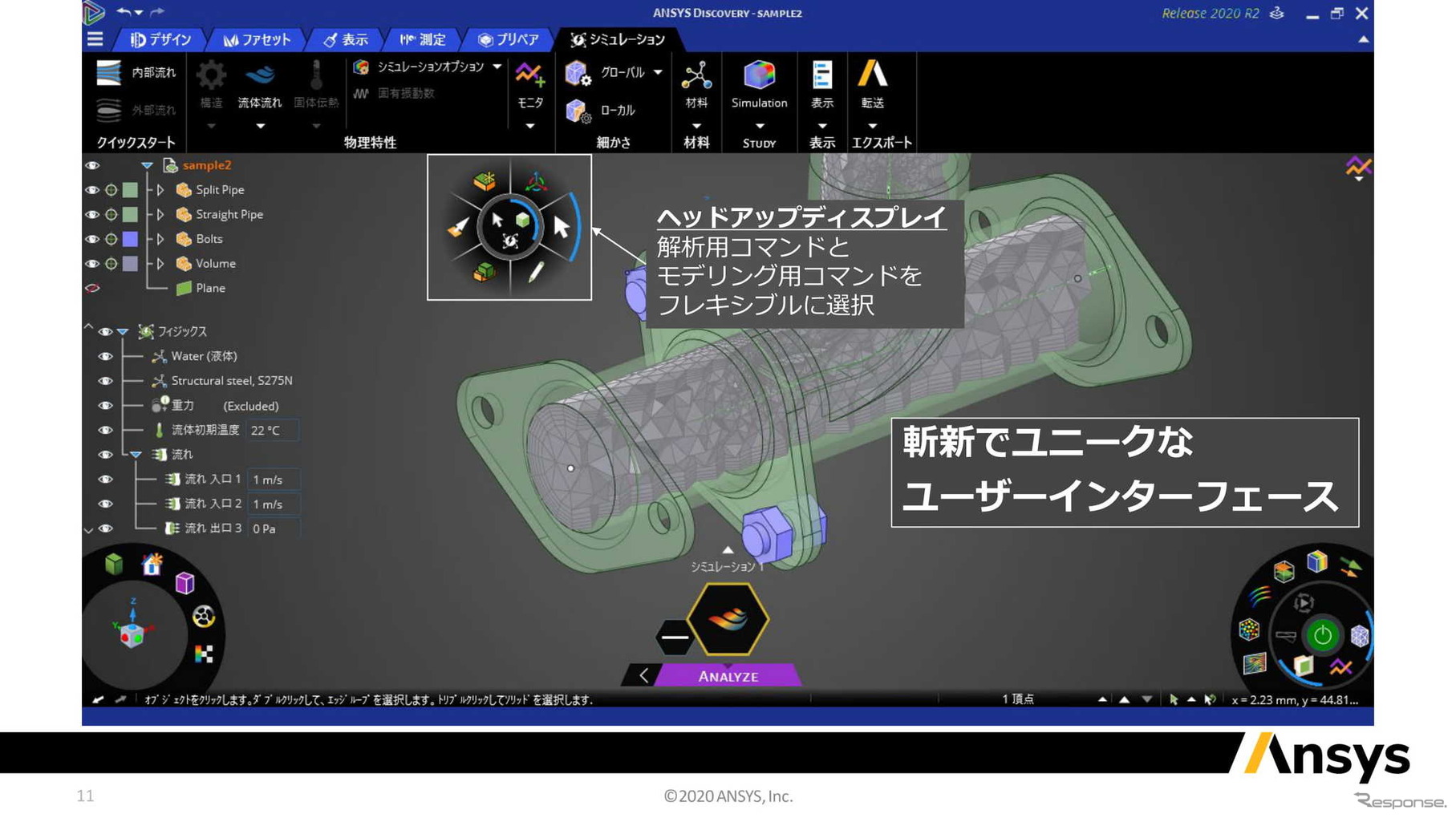Click the Simulation study cube icon
This screenshot has width=1456, height=818.
(759, 76)
